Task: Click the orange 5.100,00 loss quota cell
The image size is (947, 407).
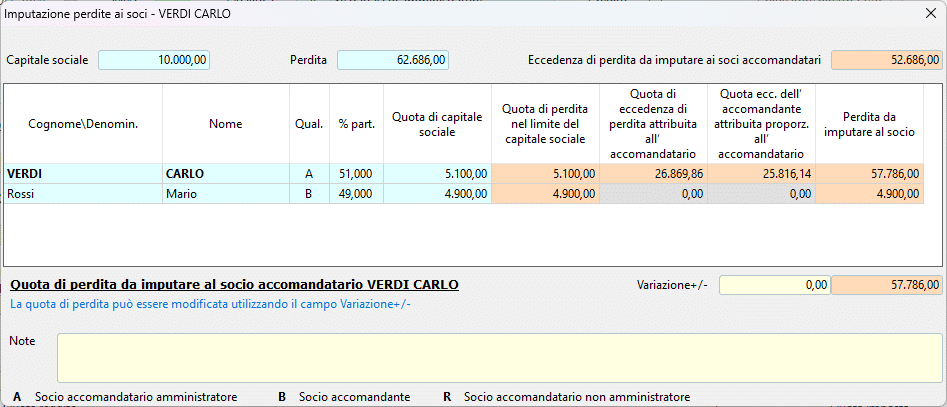Action: 545,174
